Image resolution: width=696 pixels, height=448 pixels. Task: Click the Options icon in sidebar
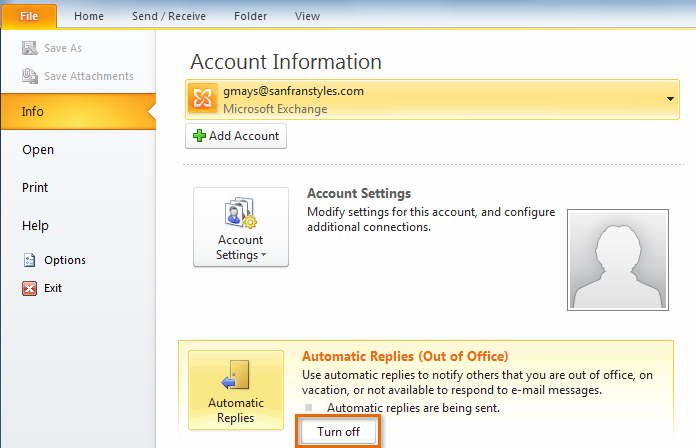29,260
